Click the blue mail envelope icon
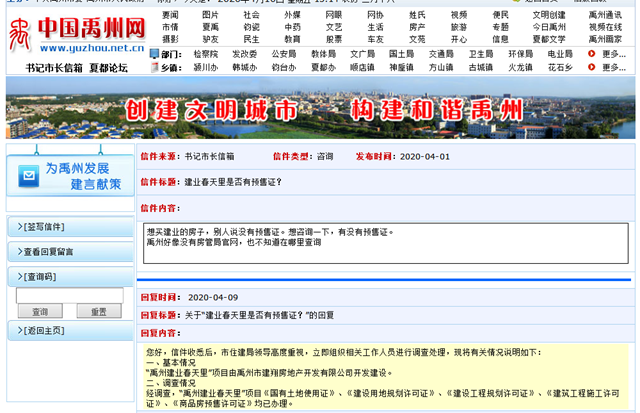The width and height of the screenshot is (640, 413). coord(29,176)
